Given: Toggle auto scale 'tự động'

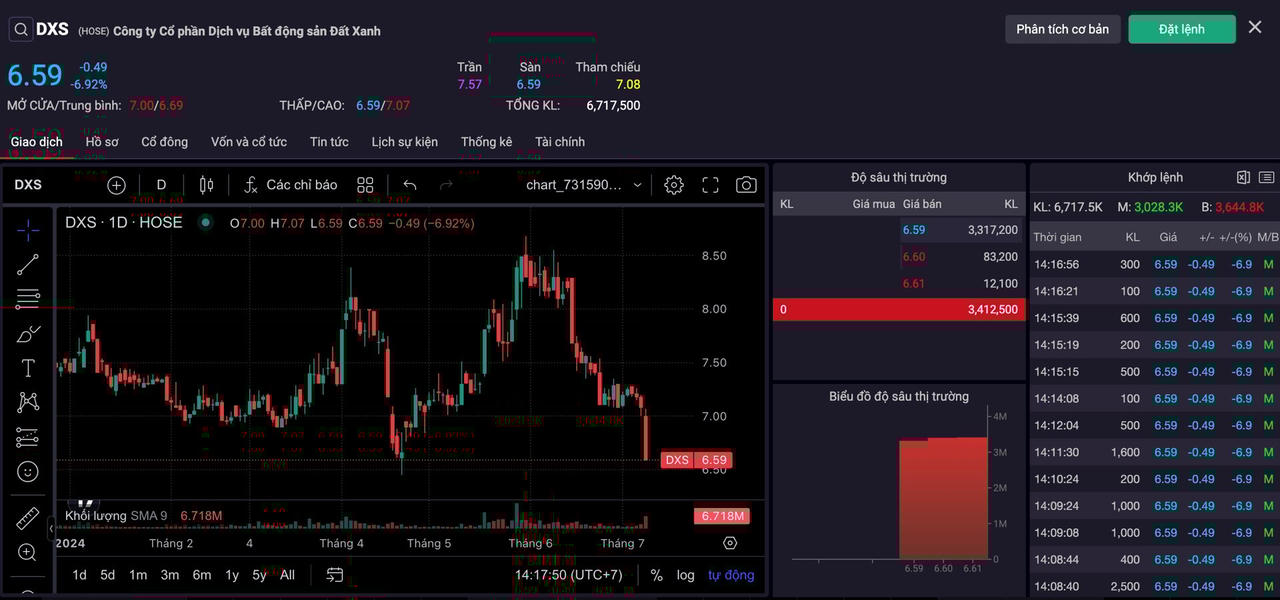Looking at the screenshot, I should (731, 575).
